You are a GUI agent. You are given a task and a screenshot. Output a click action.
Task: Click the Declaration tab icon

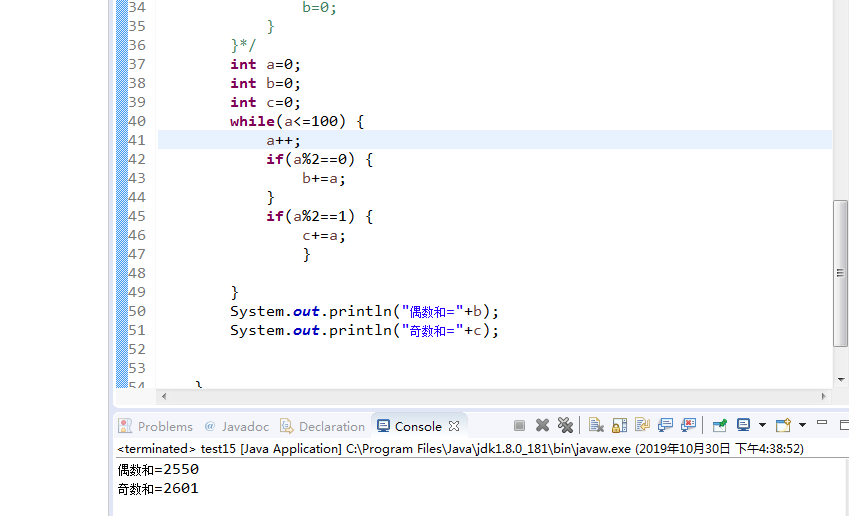(x=286, y=426)
